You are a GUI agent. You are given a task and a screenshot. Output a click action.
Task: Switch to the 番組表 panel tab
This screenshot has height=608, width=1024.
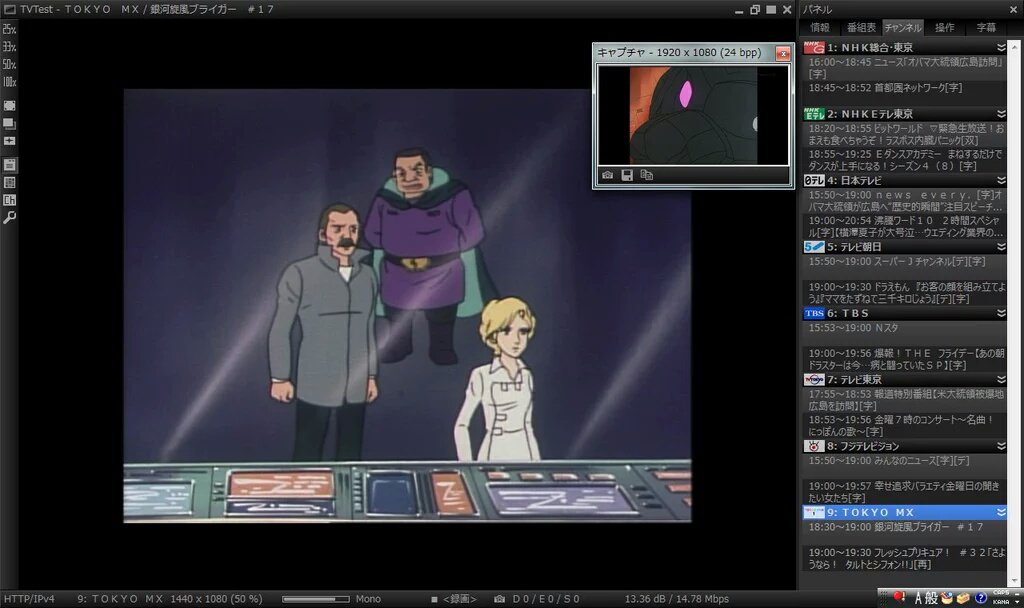pyautogui.click(x=861, y=27)
